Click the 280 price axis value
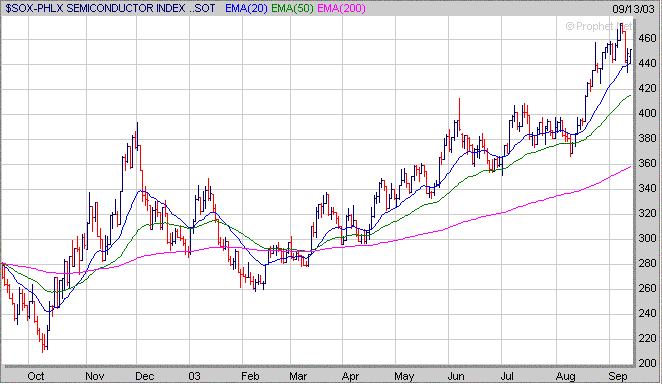662x386 pixels. (x=647, y=263)
